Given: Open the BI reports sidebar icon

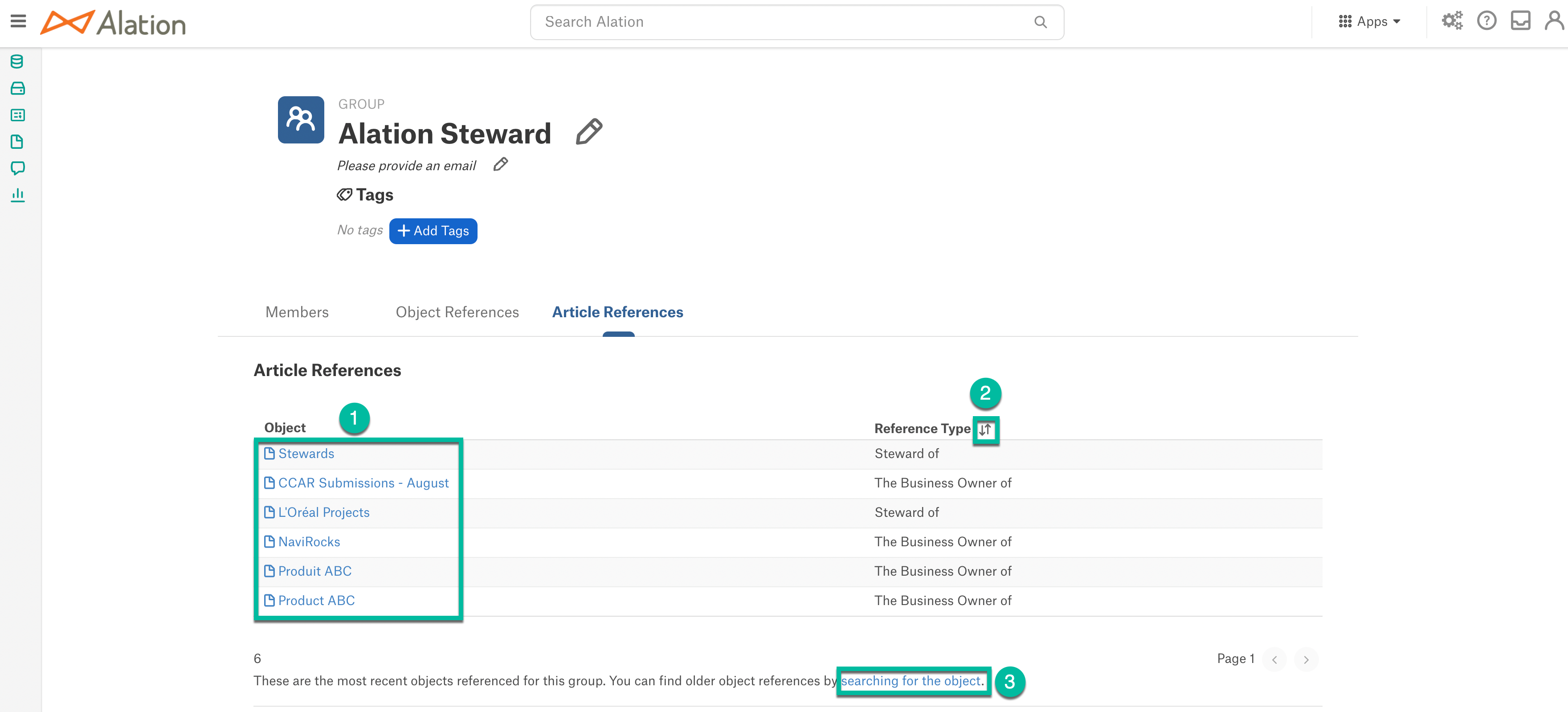Looking at the screenshot, I should 18,115.
